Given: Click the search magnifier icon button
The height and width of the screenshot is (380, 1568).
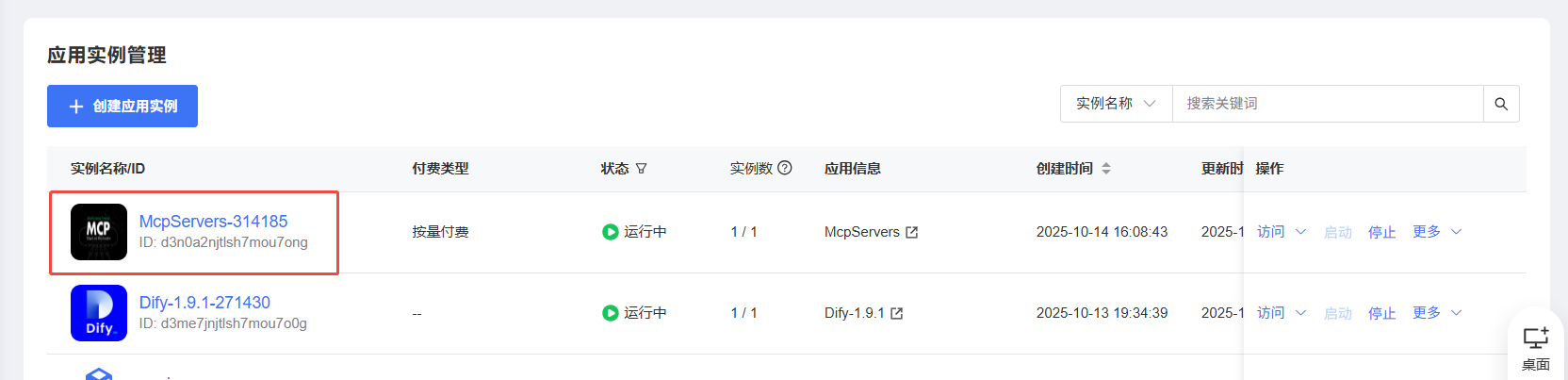Looking at the screenshot, I should (1501, 104).
